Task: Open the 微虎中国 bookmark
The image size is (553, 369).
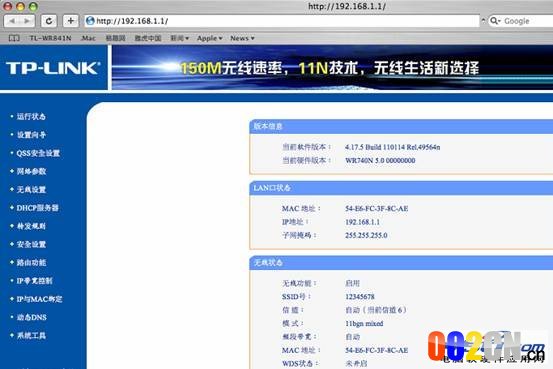Action: coord(148,38)
